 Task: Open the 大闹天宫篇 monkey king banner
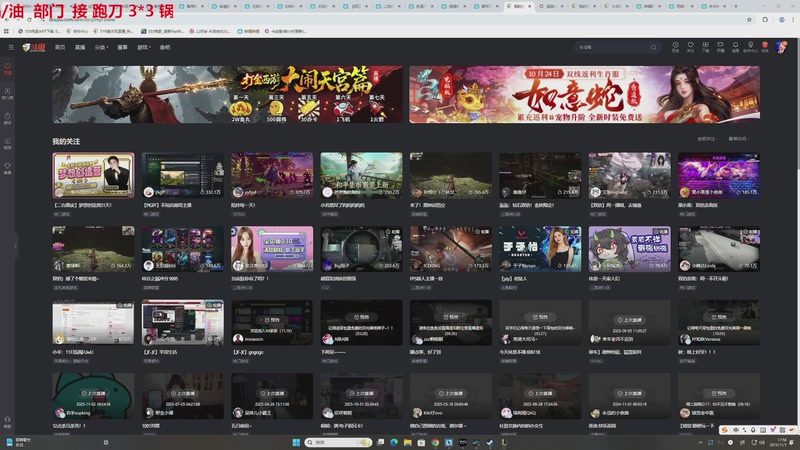(x=228, y=94)
